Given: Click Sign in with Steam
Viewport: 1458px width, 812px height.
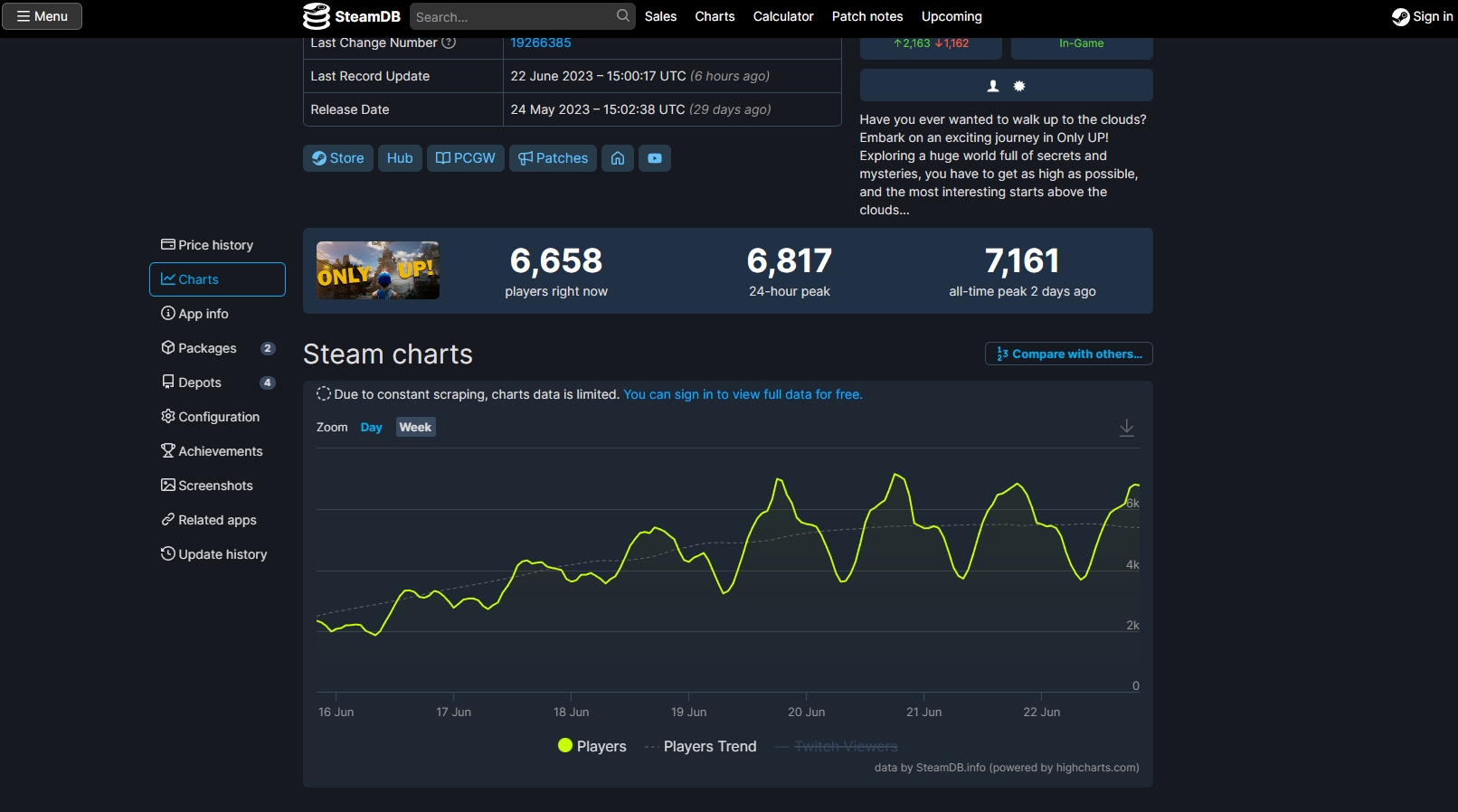Looking at the screenshot, I should (x=1422, y=16).
